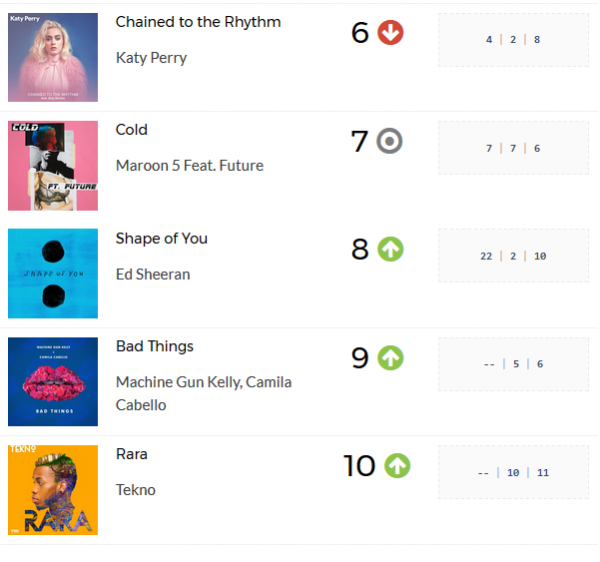Open the song title Cold
Viewport: 600px width, 562px height.
click(x=131, y=130)
